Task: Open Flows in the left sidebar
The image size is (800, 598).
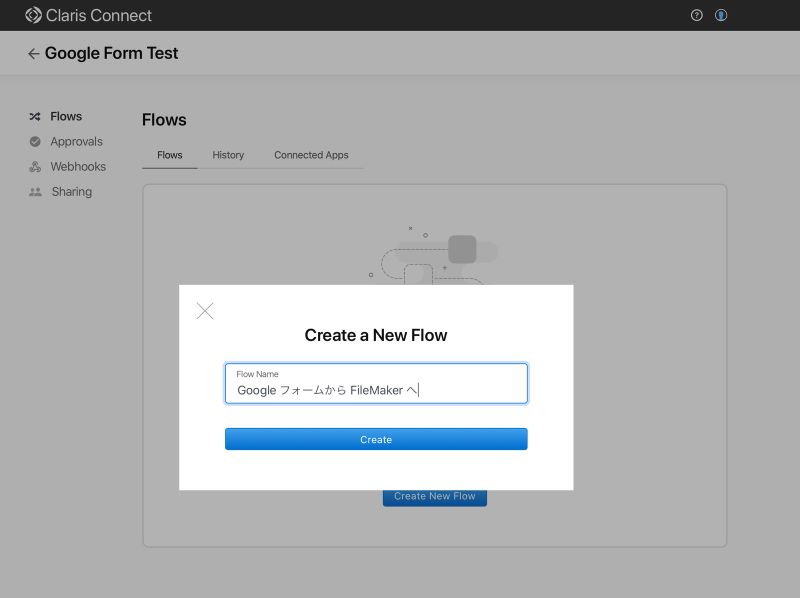Action: coord(66,116)
